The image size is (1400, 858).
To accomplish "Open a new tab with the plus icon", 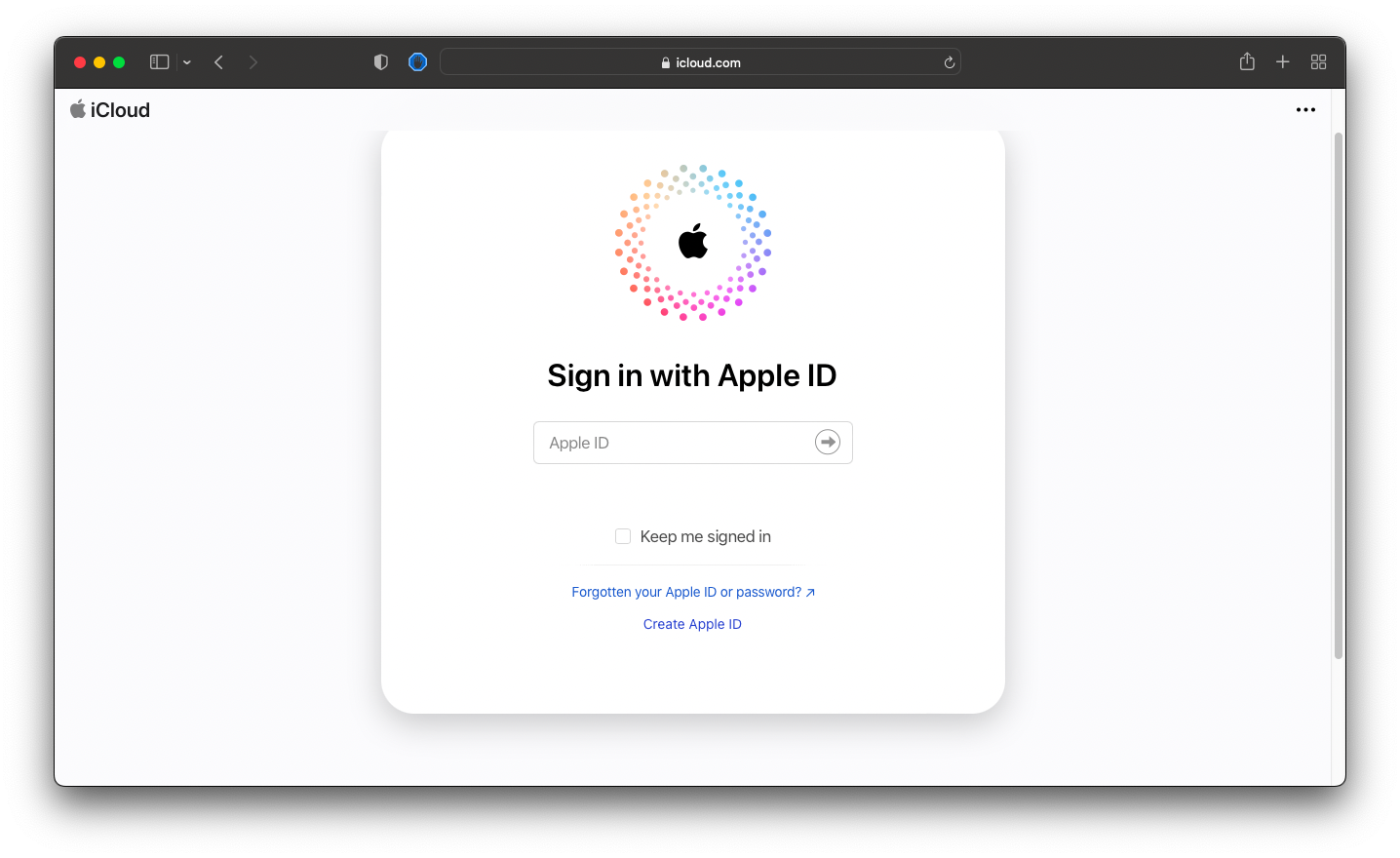I will click(1282, 61).
